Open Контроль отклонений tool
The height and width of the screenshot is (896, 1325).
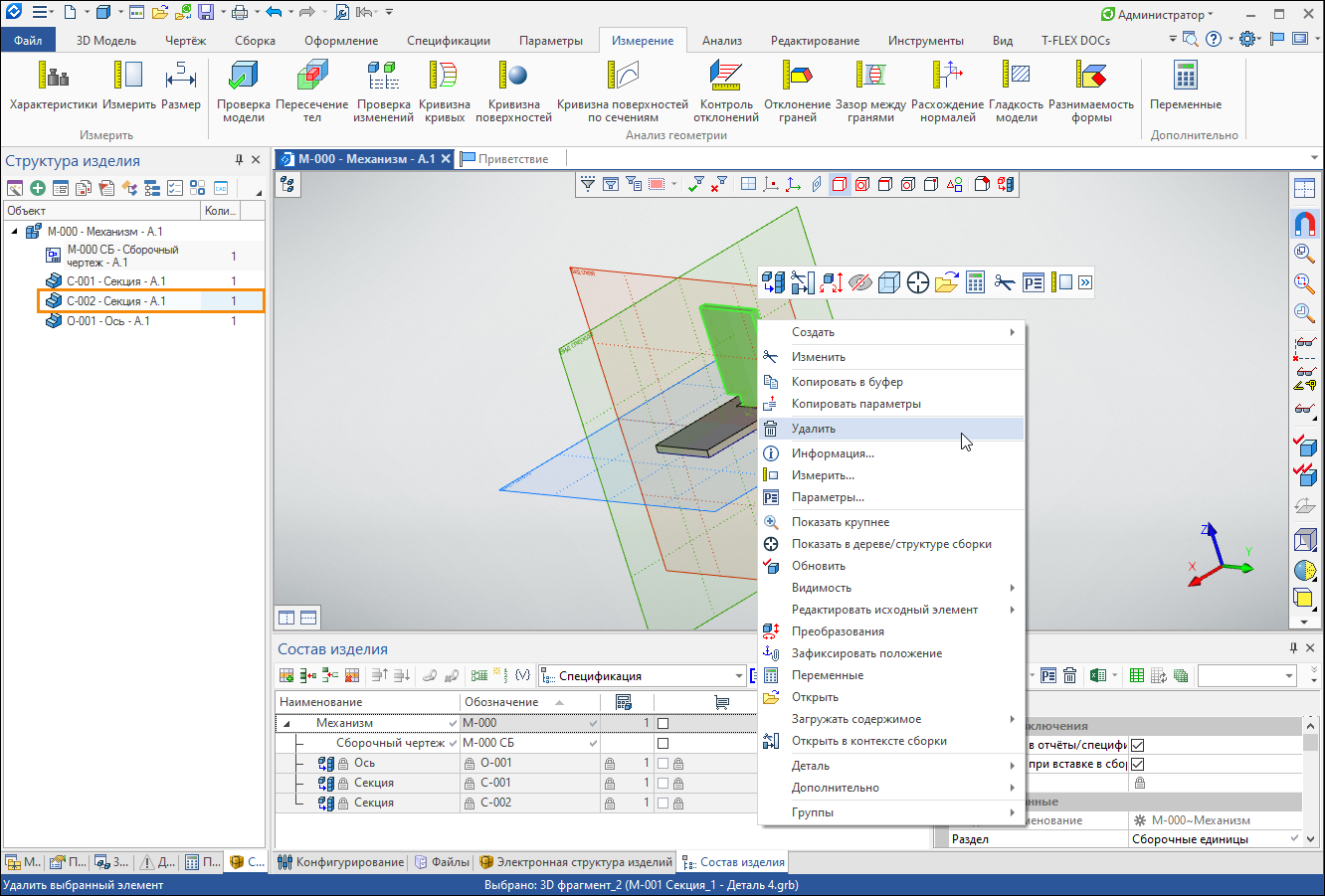click(726, 91)
